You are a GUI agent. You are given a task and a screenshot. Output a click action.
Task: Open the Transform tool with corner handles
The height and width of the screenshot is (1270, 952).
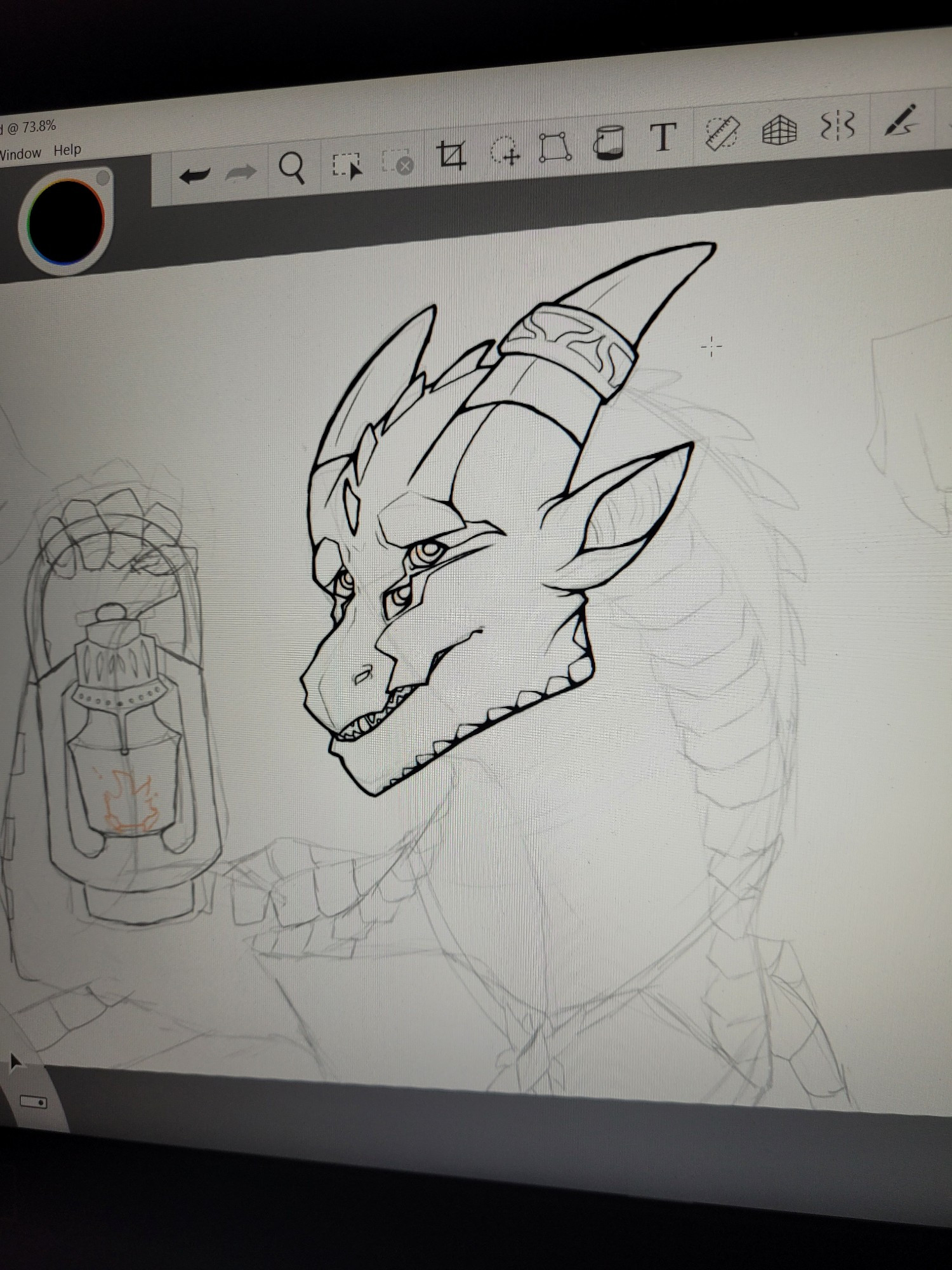[555, 146]
